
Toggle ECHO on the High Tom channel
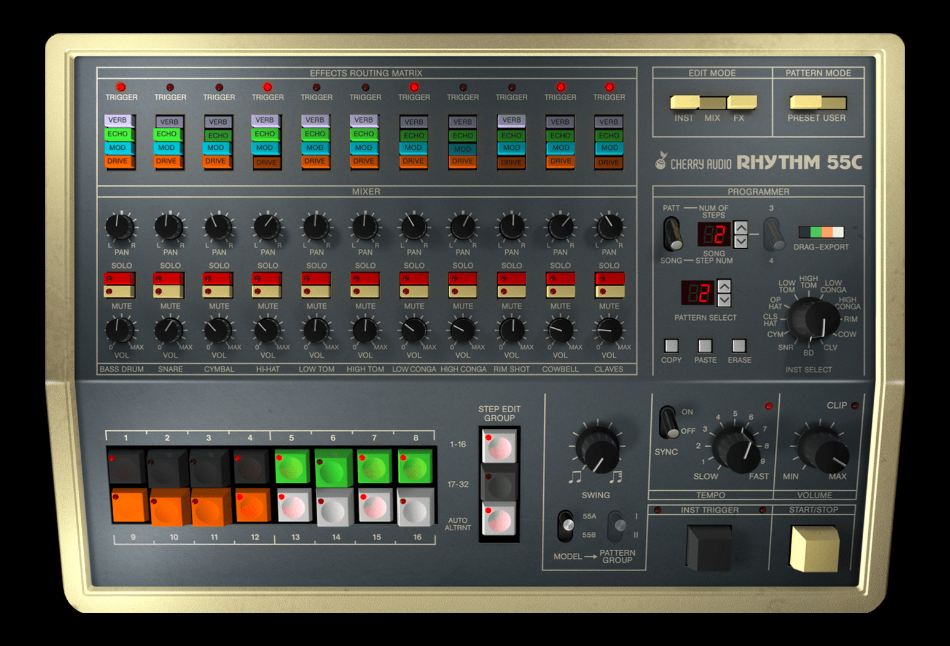coord(364,134)
